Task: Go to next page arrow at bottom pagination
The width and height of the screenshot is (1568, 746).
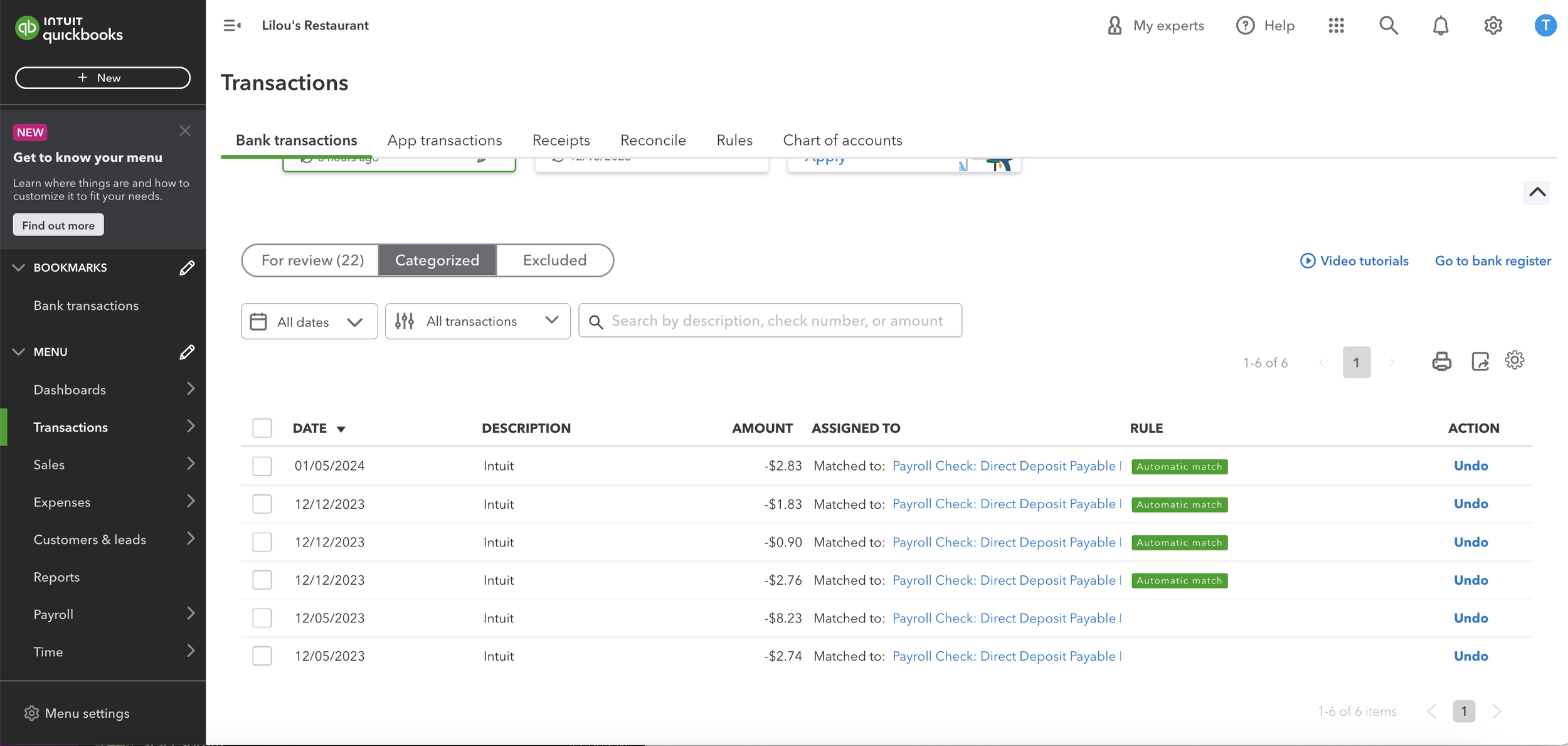Action: point(1497,711)
